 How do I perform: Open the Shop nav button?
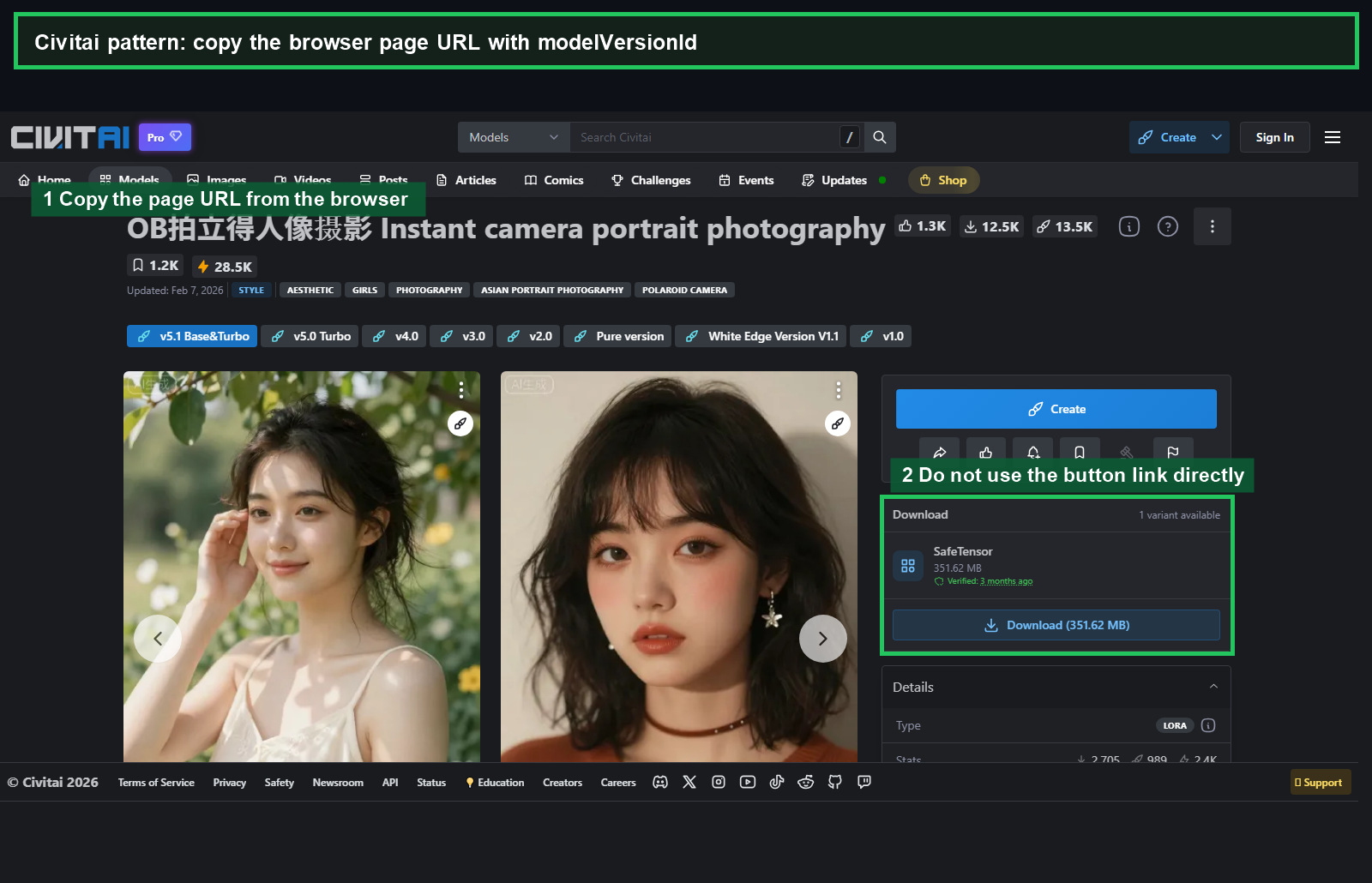point(943,180)
